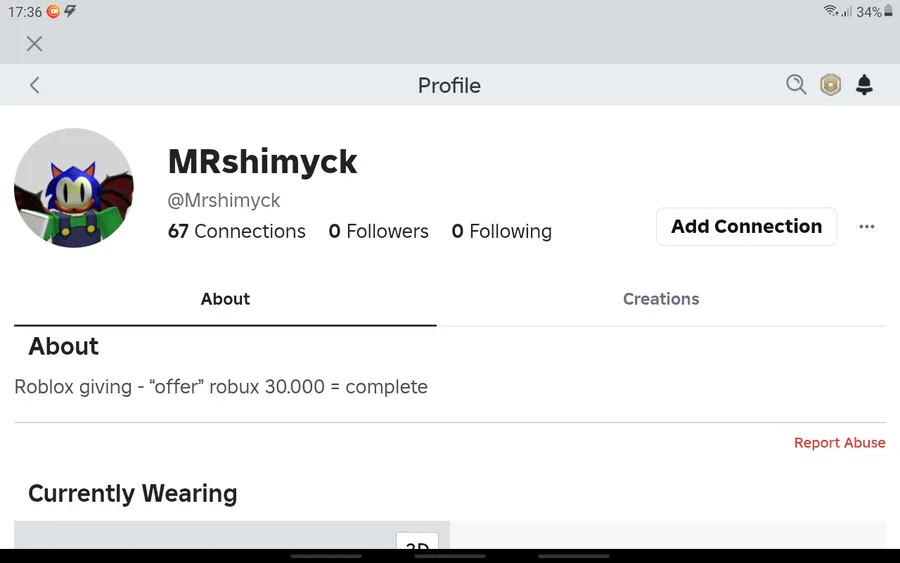This screenshot has width=900, height=563.
Task: Open the three-dot more options menu
Action: pos(867,227)
